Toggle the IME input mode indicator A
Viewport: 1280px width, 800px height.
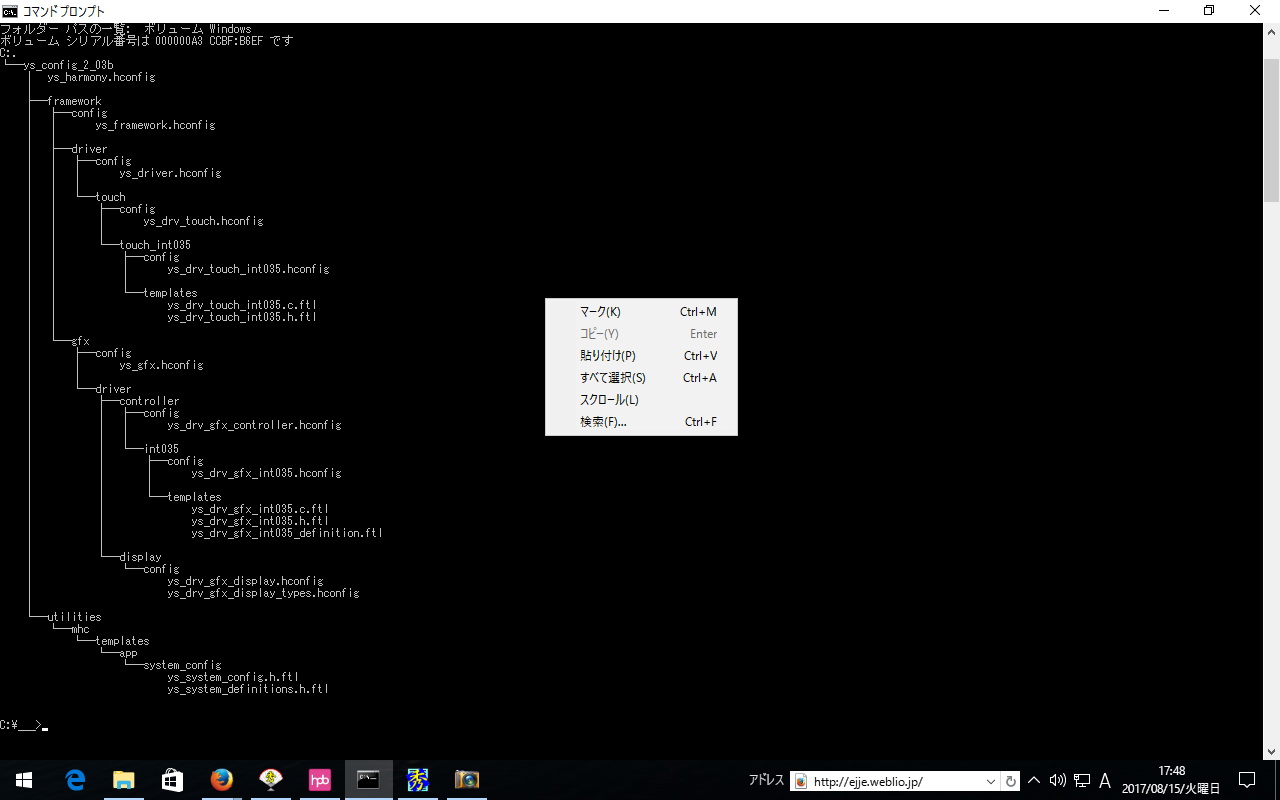1105,780
